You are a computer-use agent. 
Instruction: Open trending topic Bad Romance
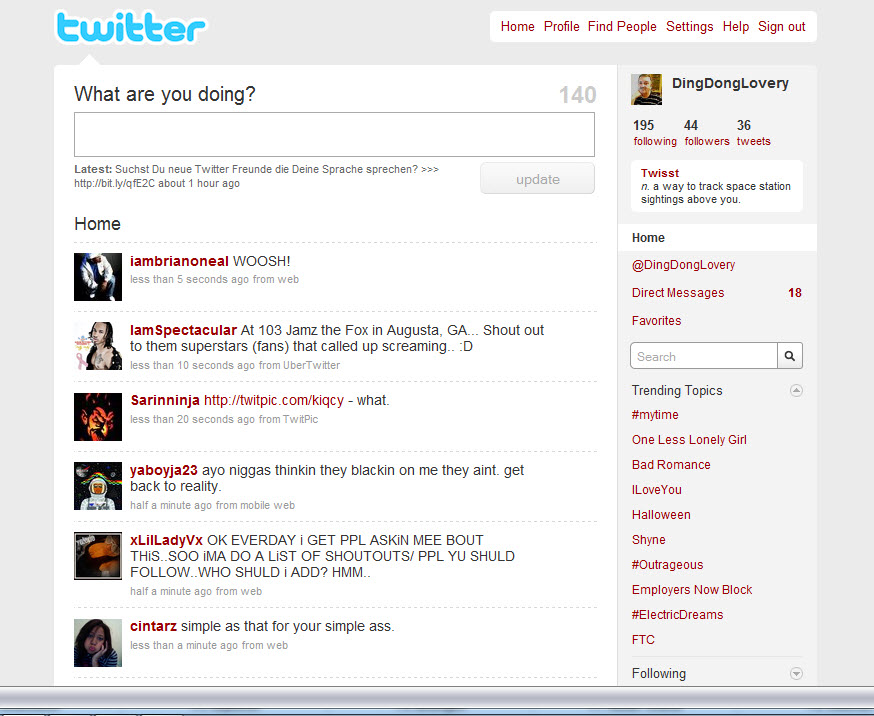pos(671,465)
